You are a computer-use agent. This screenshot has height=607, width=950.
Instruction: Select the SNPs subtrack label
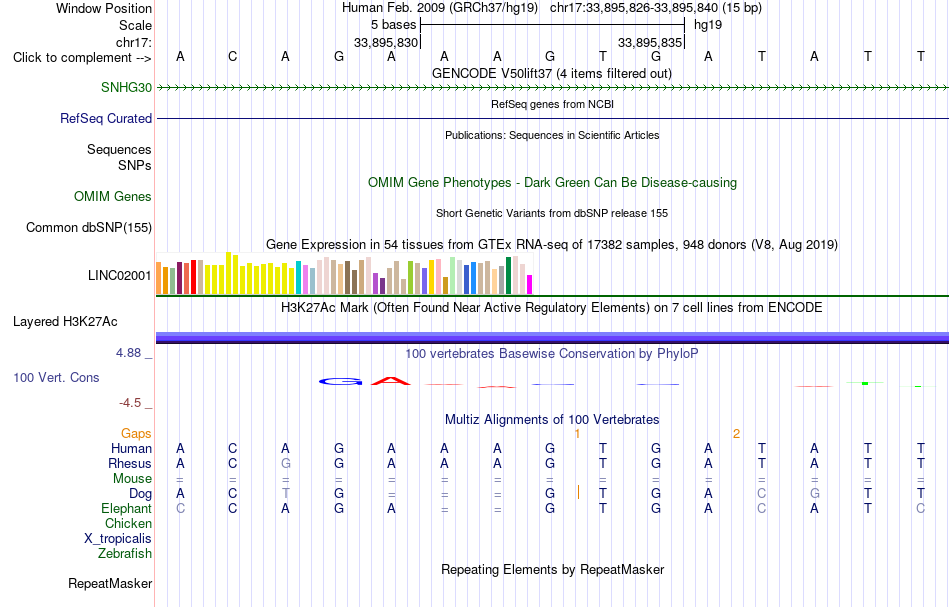click(x=135, y=165)
